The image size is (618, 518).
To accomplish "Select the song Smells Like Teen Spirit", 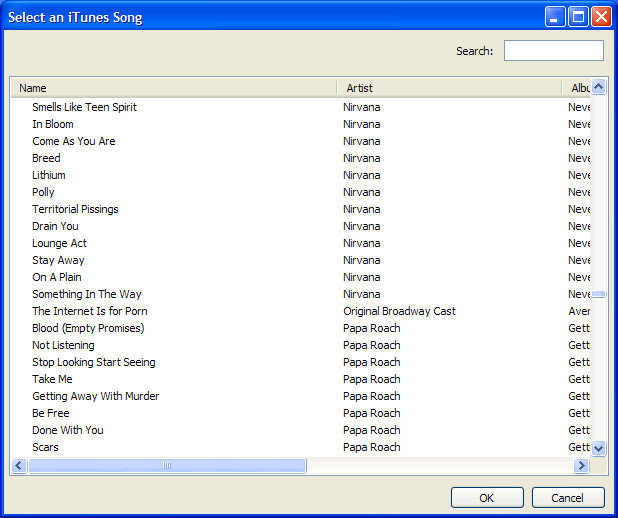I will click(x=84, y=107).
